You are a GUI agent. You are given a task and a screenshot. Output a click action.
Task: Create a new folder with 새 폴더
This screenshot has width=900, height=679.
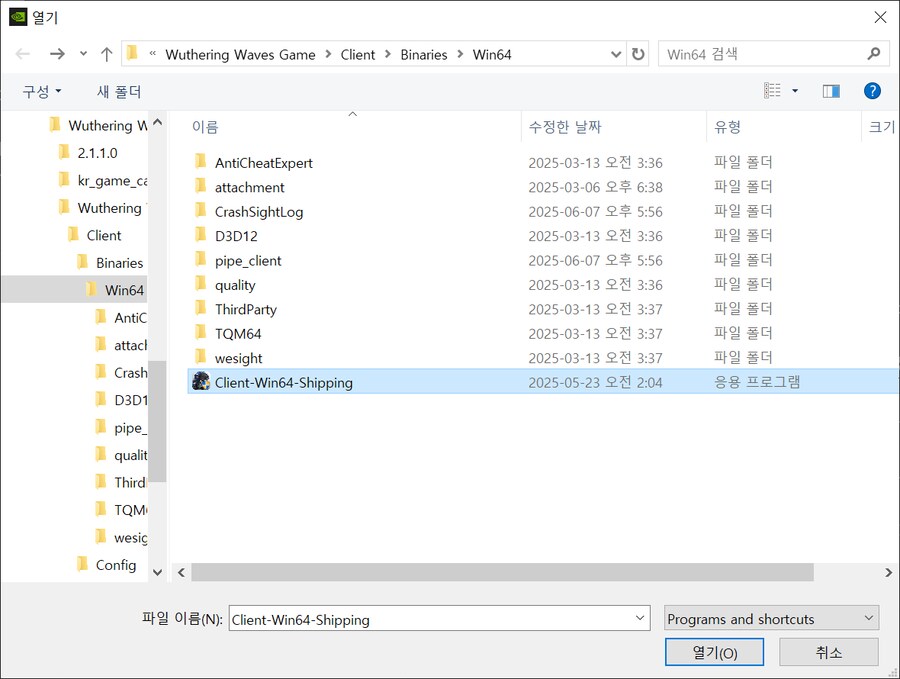pyautogui.click(x=119, y=92)
